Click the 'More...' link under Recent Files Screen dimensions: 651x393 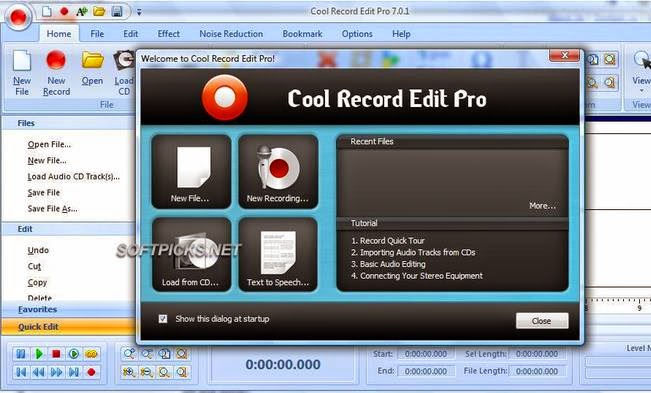click(542, 205)
